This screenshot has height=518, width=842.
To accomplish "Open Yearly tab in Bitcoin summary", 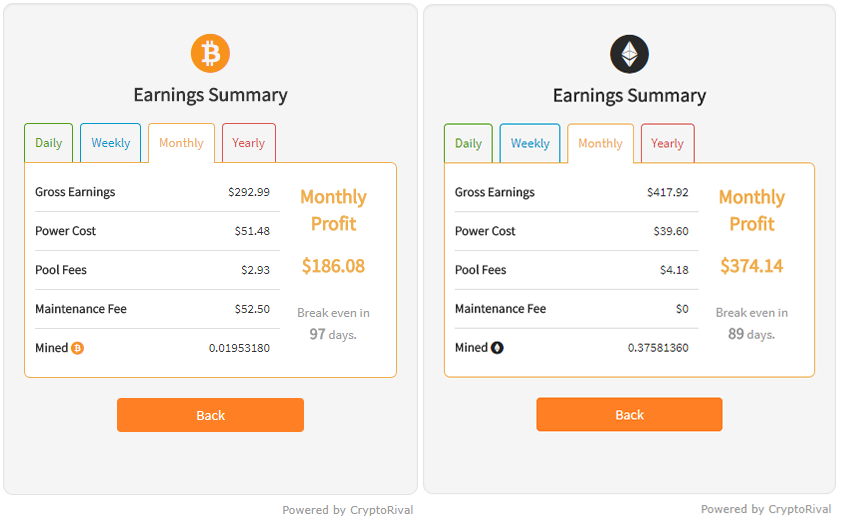I will [x=249, y=143].
